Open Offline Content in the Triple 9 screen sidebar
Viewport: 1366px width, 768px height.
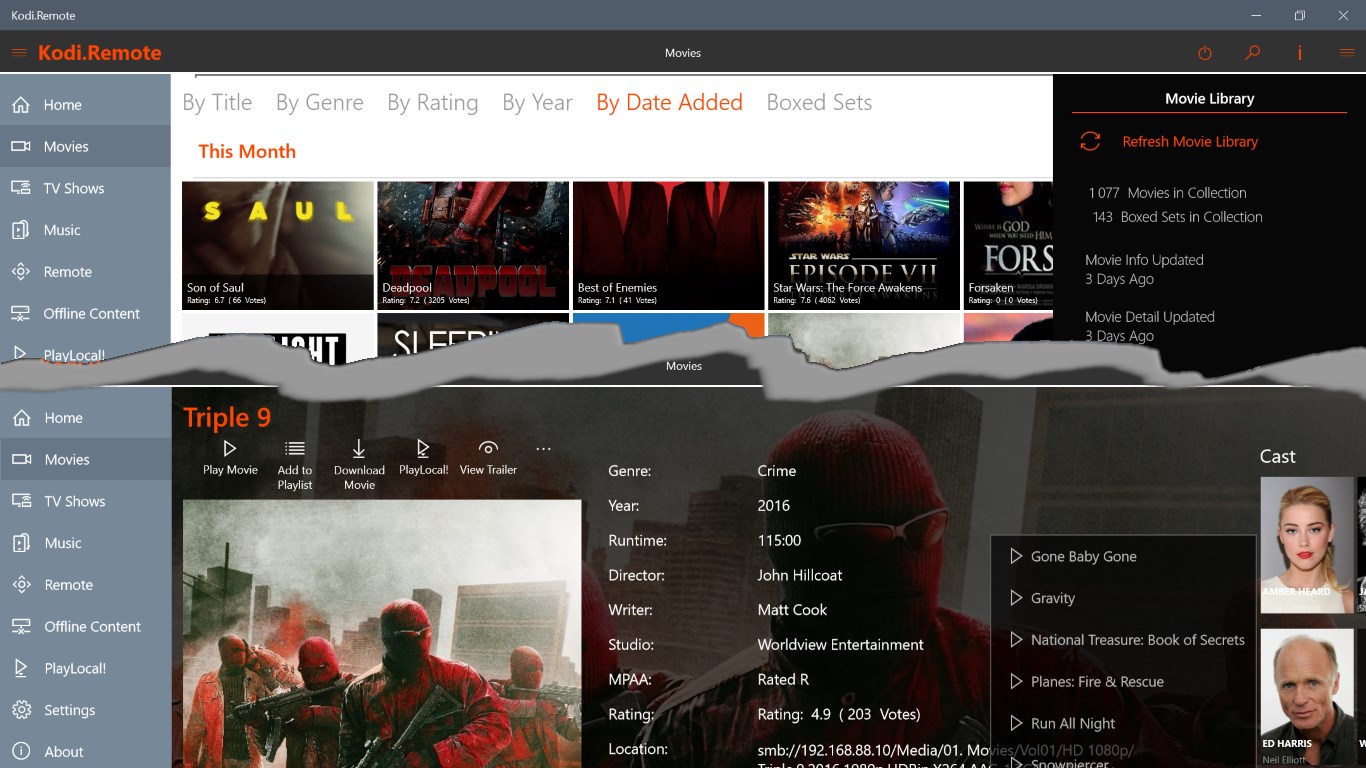click(x=85, y=627)
